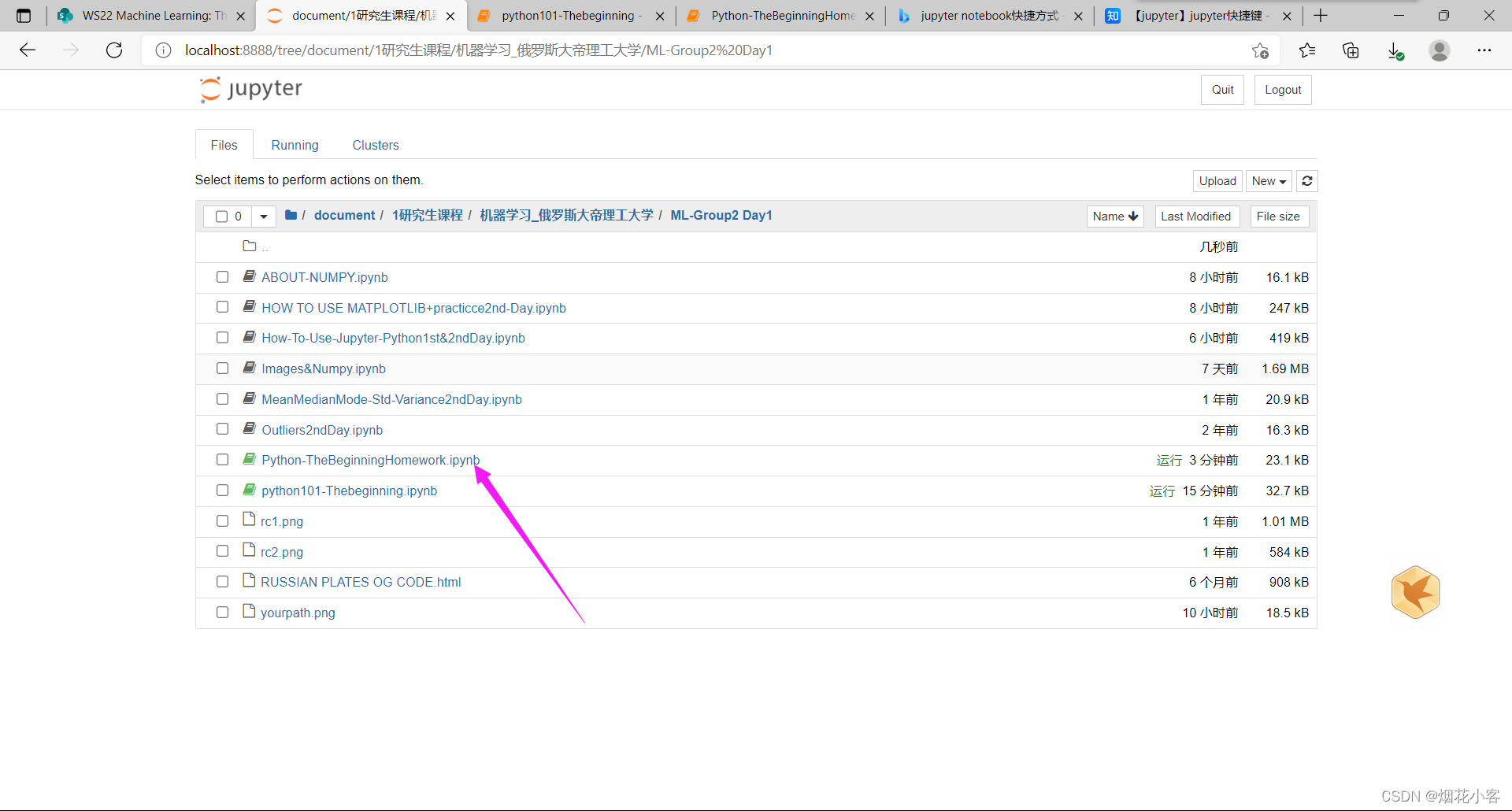
Task: Check the Outliers2ndDay.ipynb checkbox
Action: click(222, 429)
